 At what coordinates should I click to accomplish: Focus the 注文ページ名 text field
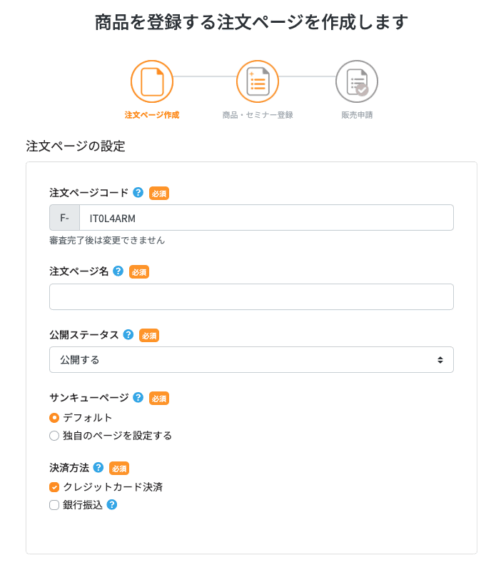[251, 297]
